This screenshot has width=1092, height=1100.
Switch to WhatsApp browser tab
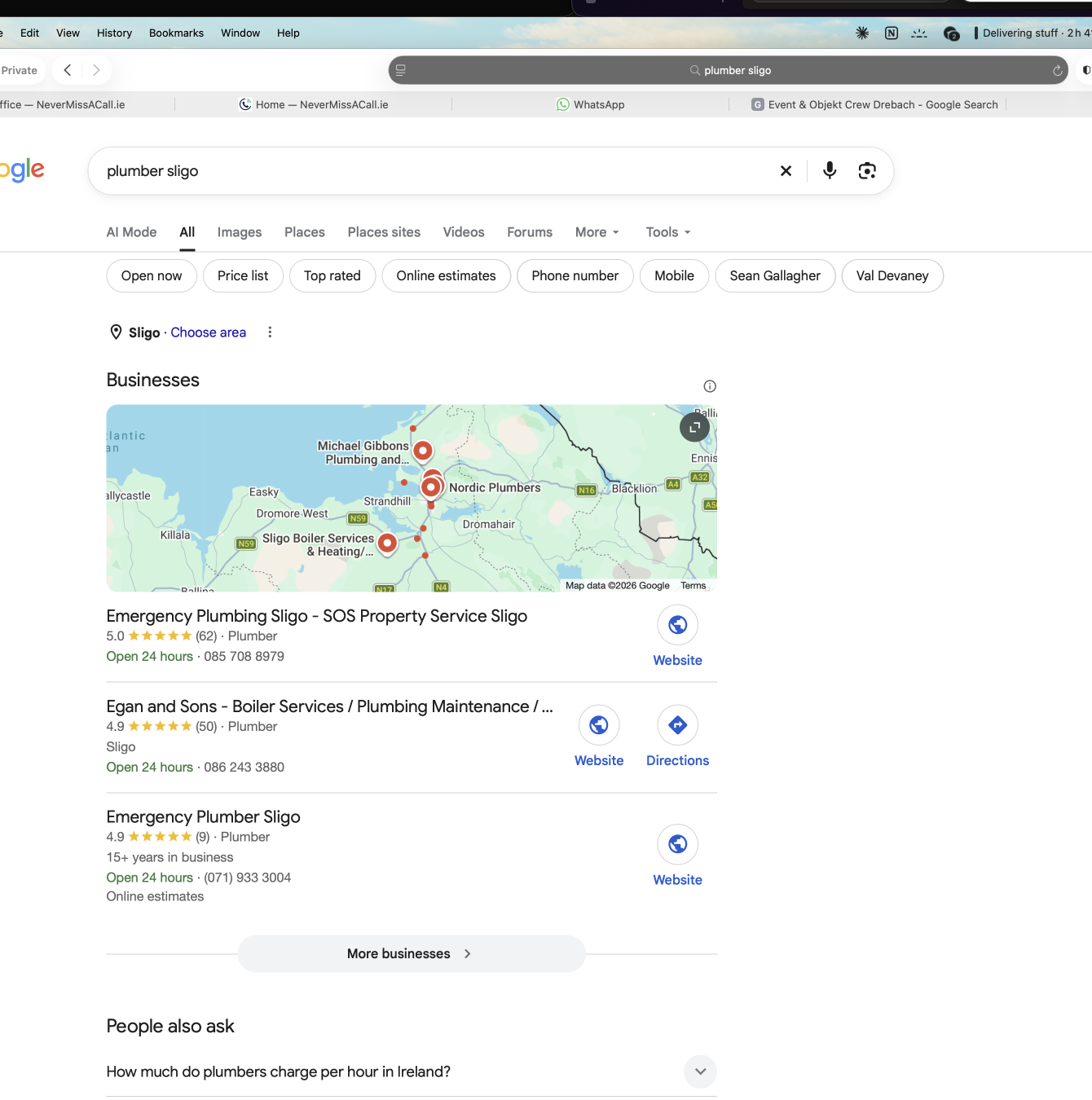(x=590, y=104)
